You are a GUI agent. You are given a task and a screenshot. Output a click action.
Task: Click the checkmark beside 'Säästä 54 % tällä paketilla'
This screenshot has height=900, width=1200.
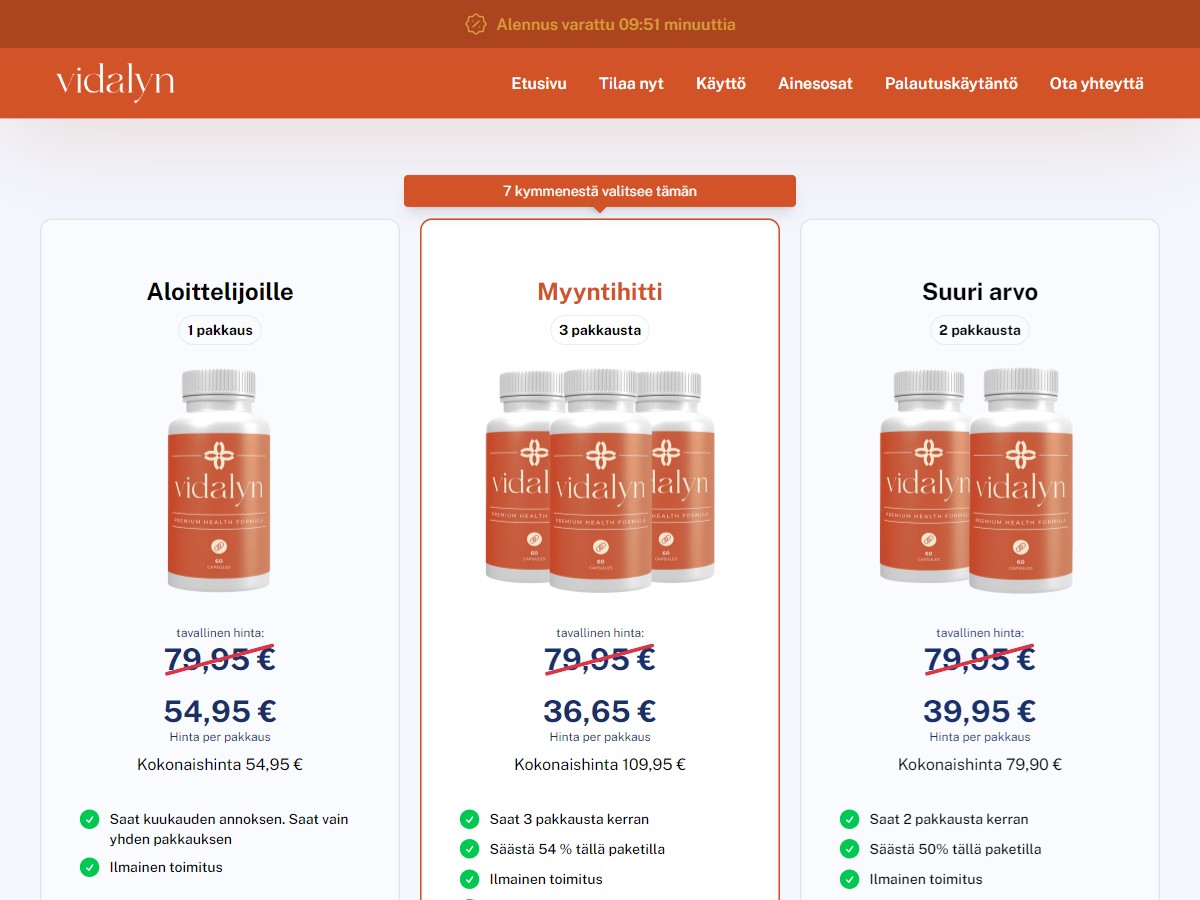[x=470, y=849]
